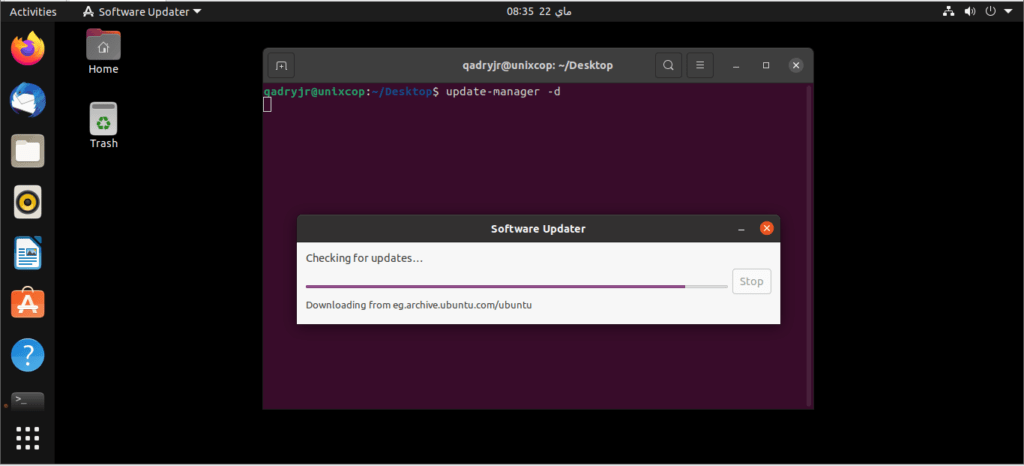Open the Home folder desktop icon

(x=103, y=52)
